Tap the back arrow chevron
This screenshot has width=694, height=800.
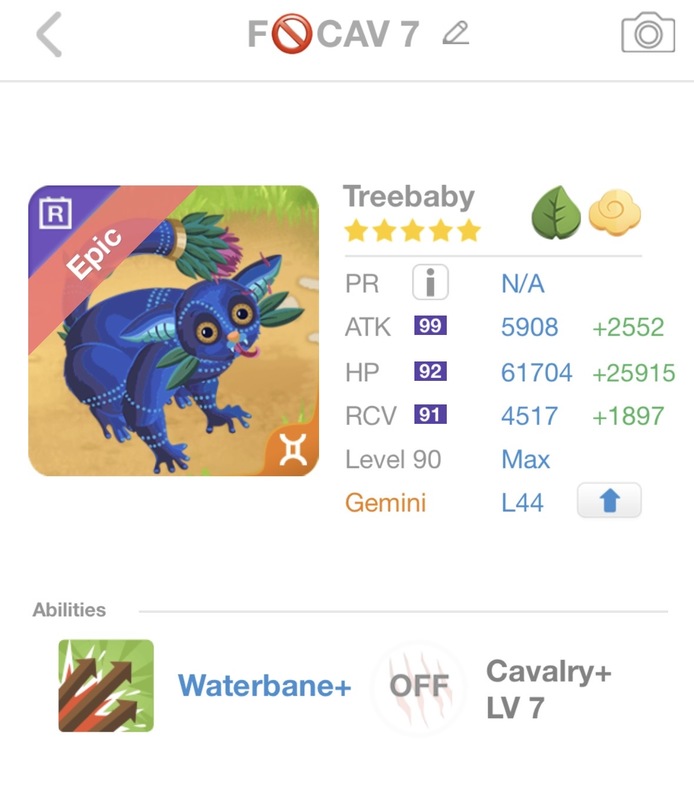[49, 36]
